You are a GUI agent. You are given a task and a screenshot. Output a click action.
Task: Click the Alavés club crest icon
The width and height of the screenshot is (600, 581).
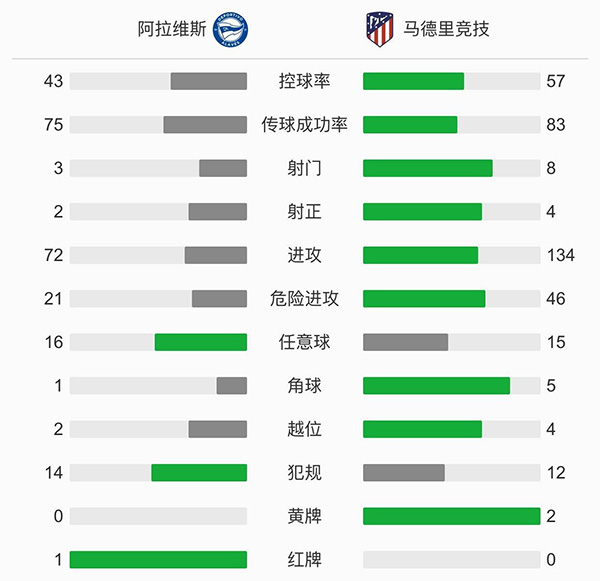(232, 29)
